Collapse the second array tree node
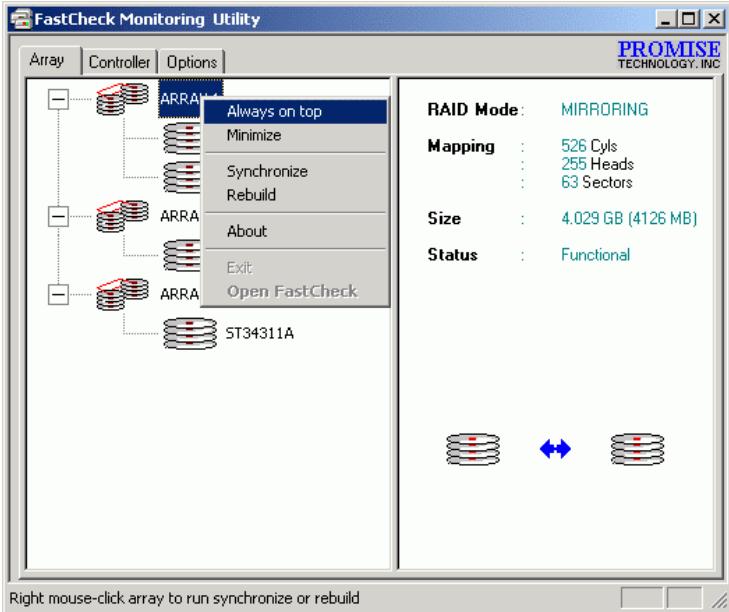 coord(58,216)
